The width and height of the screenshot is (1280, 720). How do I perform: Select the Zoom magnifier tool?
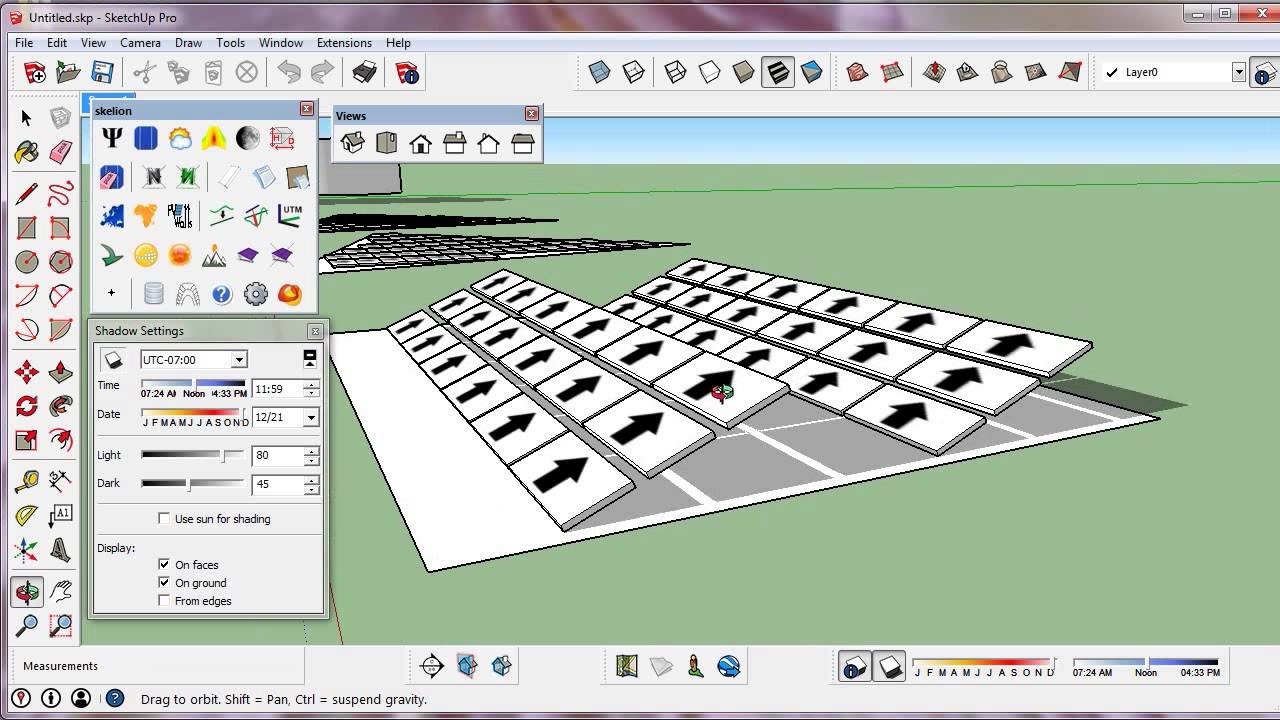point(27,626)
